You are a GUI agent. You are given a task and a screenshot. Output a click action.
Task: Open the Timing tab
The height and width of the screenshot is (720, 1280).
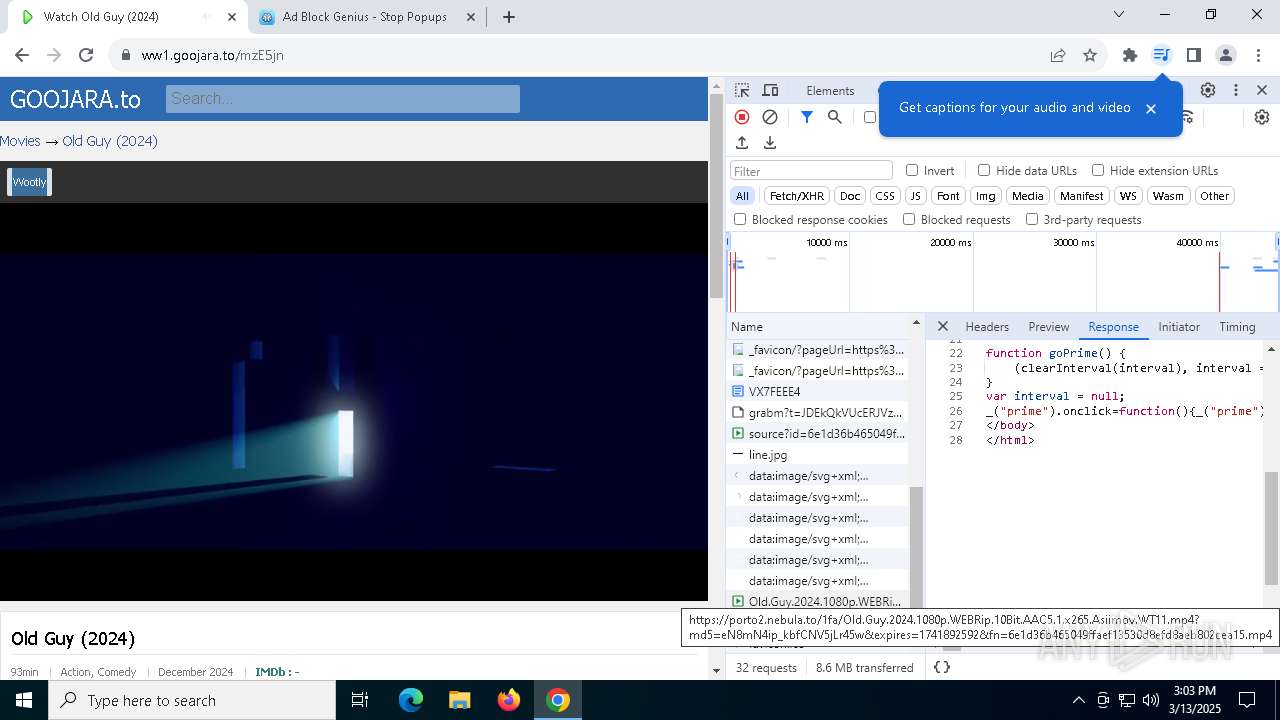point(1237,327)
